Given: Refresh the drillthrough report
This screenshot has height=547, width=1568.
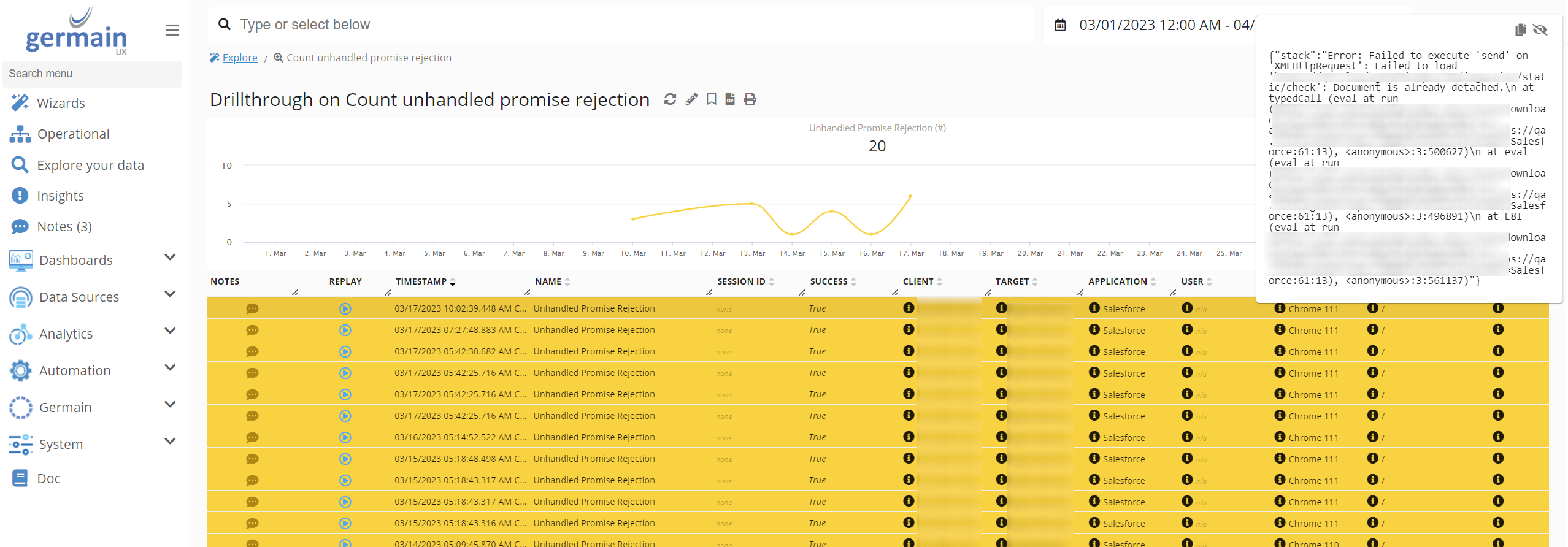Looking at the screenshot, I should tap(670, 99).
